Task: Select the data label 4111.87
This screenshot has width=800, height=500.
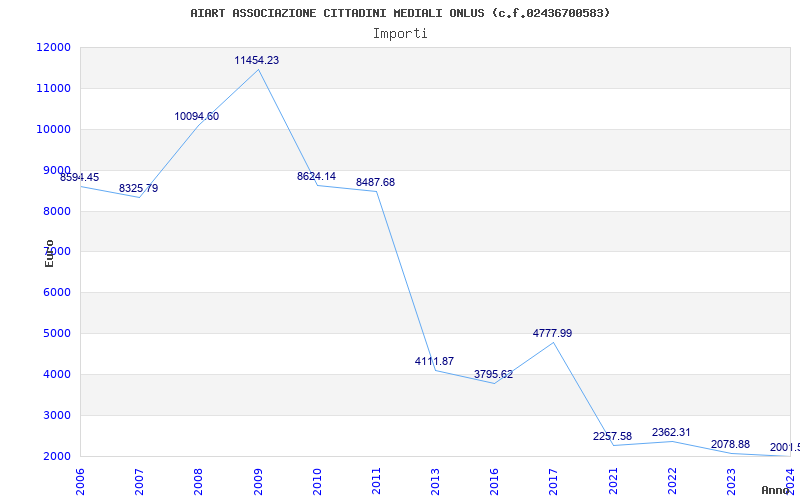Action: coord(434,361)
